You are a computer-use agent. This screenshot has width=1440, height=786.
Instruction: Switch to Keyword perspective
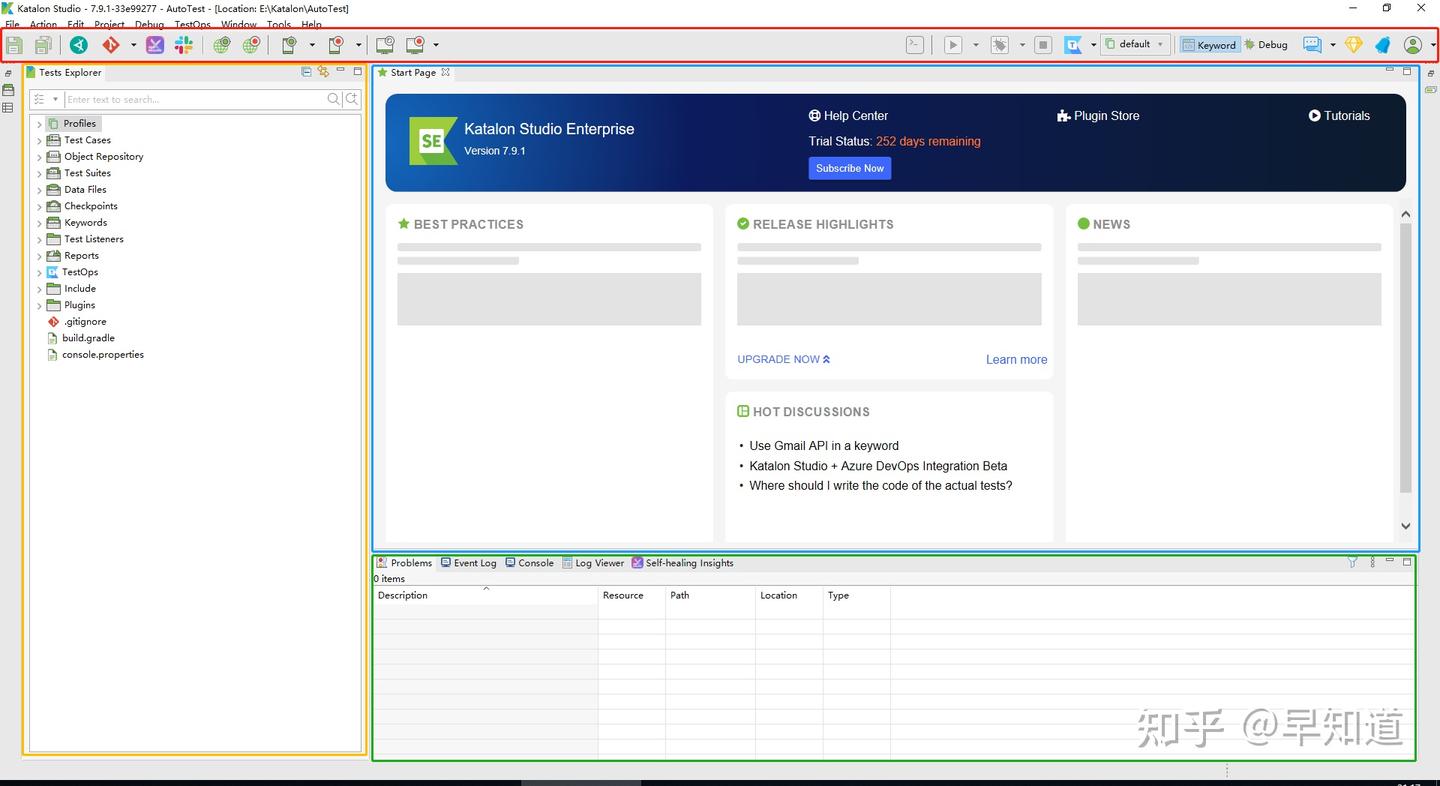click(x=1209, y=45)
